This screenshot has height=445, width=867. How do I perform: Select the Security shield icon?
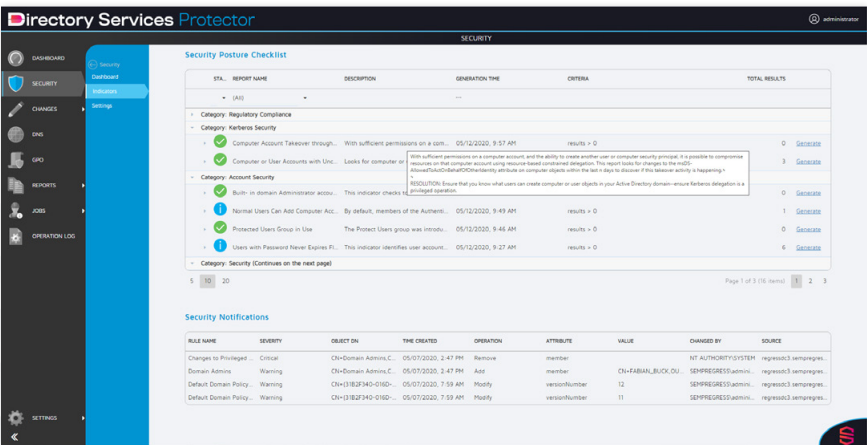[x=17, y=83]
